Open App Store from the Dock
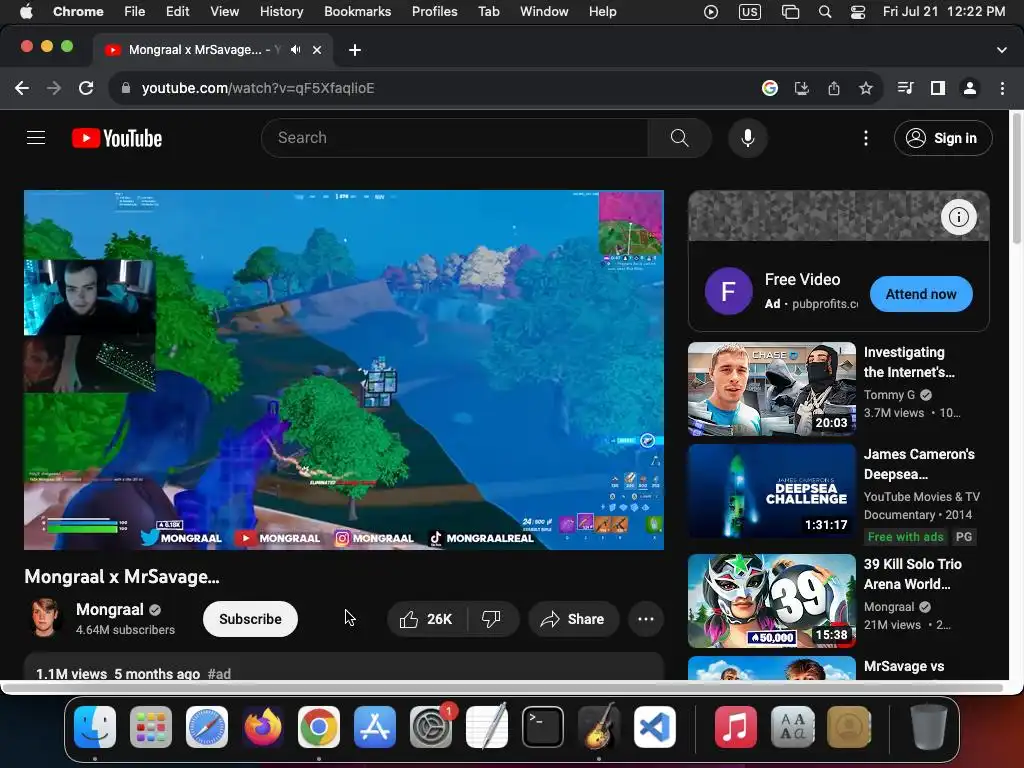The image size is (1024, 768). 375,727
